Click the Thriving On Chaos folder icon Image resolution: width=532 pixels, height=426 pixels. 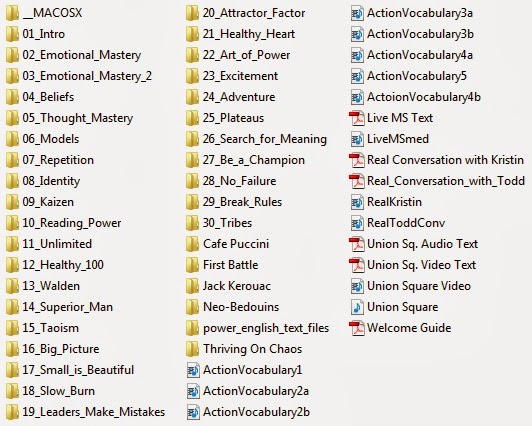pos(193,349)
